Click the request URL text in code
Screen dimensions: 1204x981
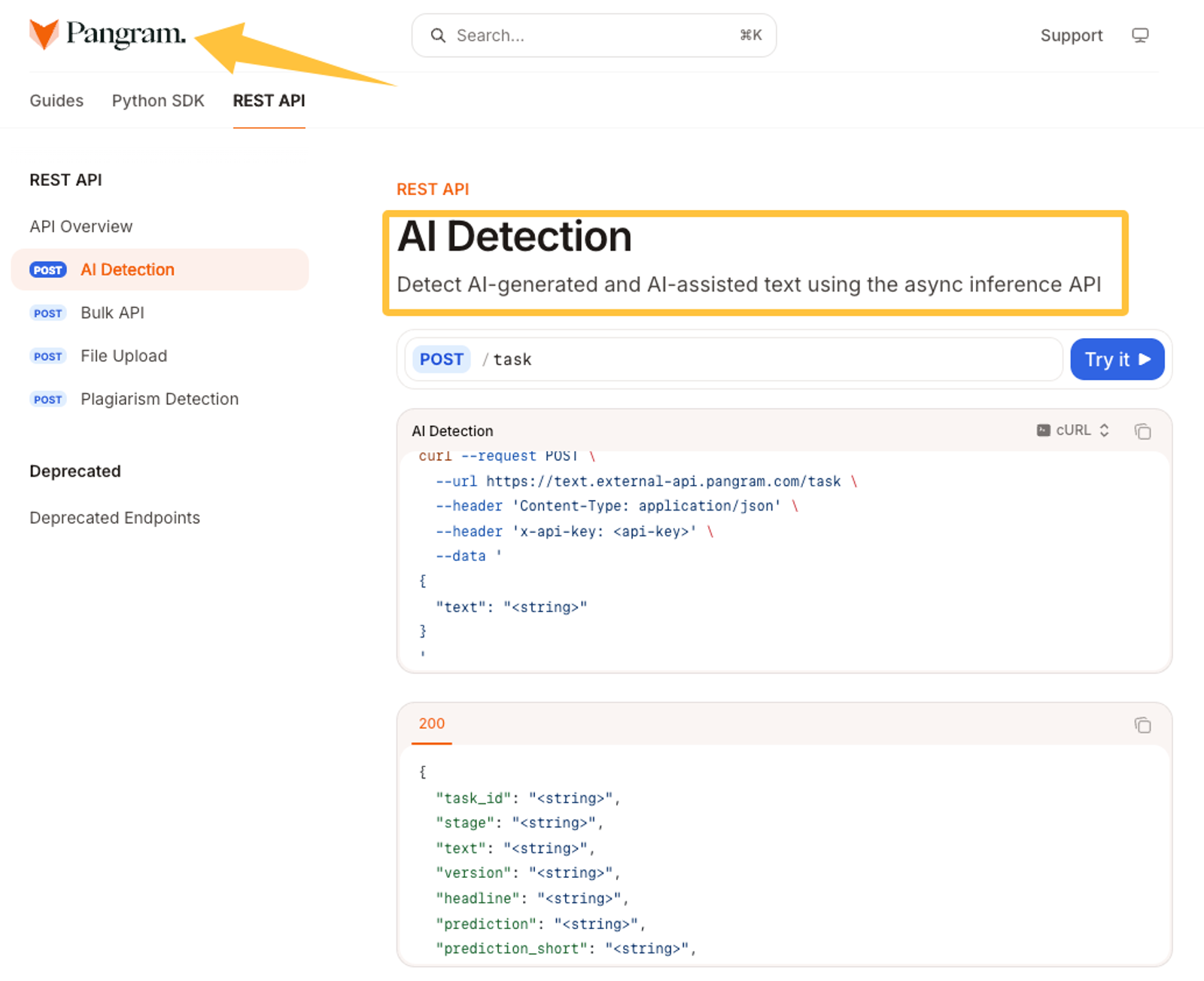tap(663, 481)
